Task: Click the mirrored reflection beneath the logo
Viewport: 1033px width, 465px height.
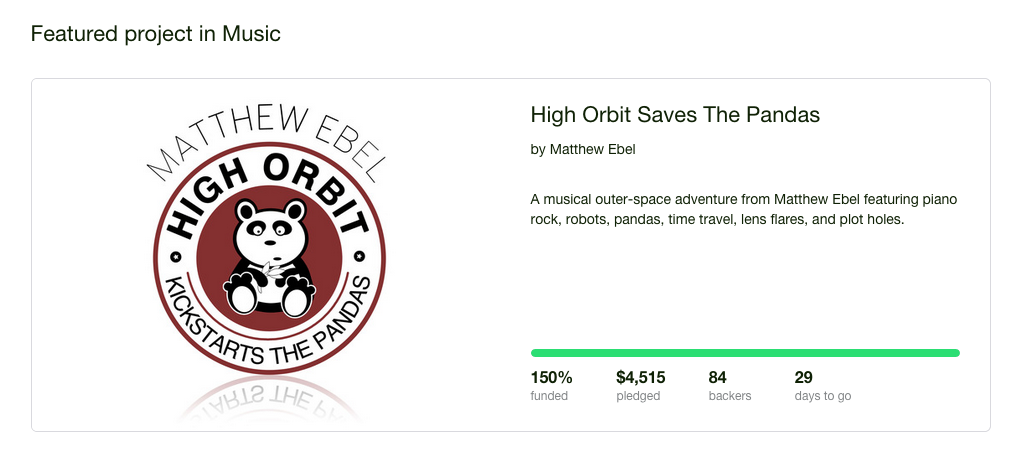Action: coord(268,396)
